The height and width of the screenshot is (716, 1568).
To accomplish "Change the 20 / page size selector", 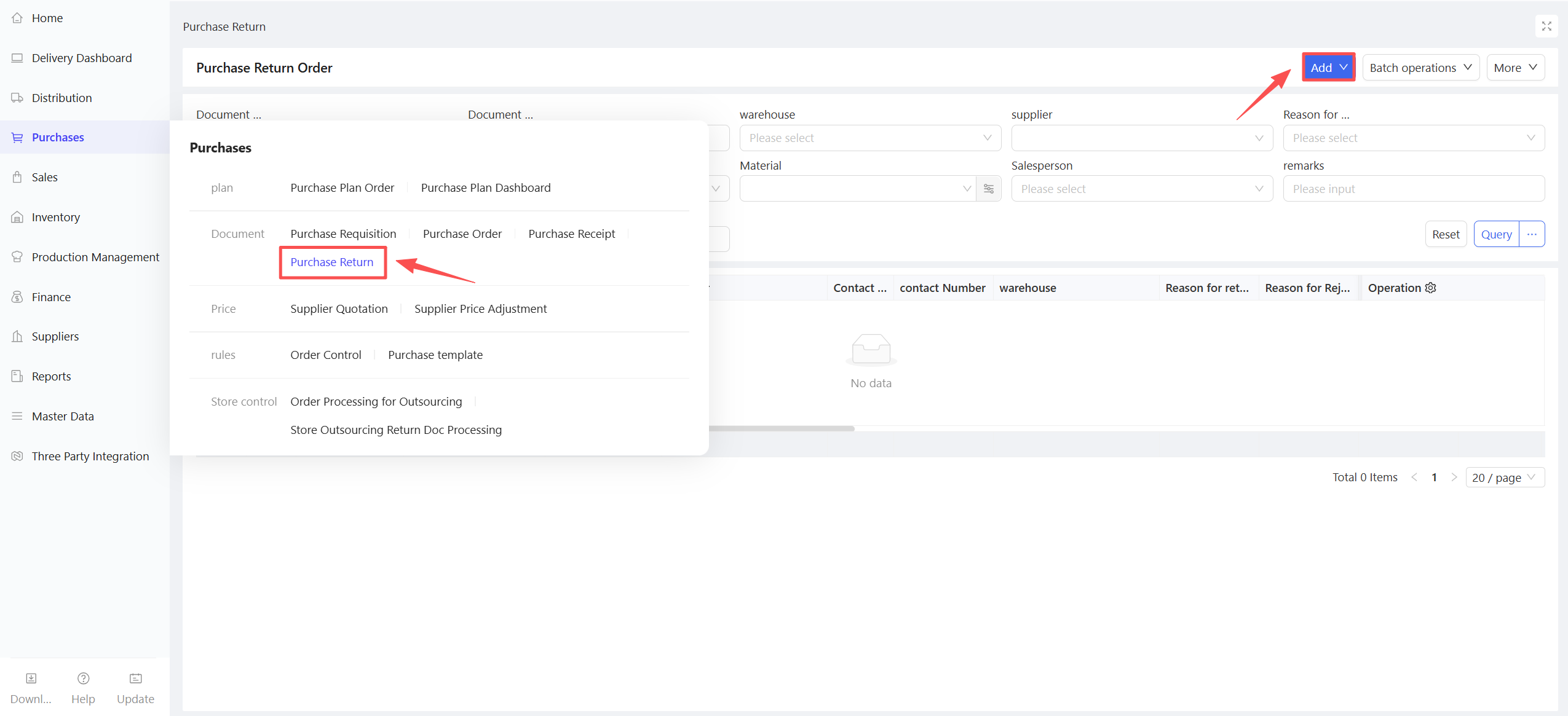I will pos(1504,478).
